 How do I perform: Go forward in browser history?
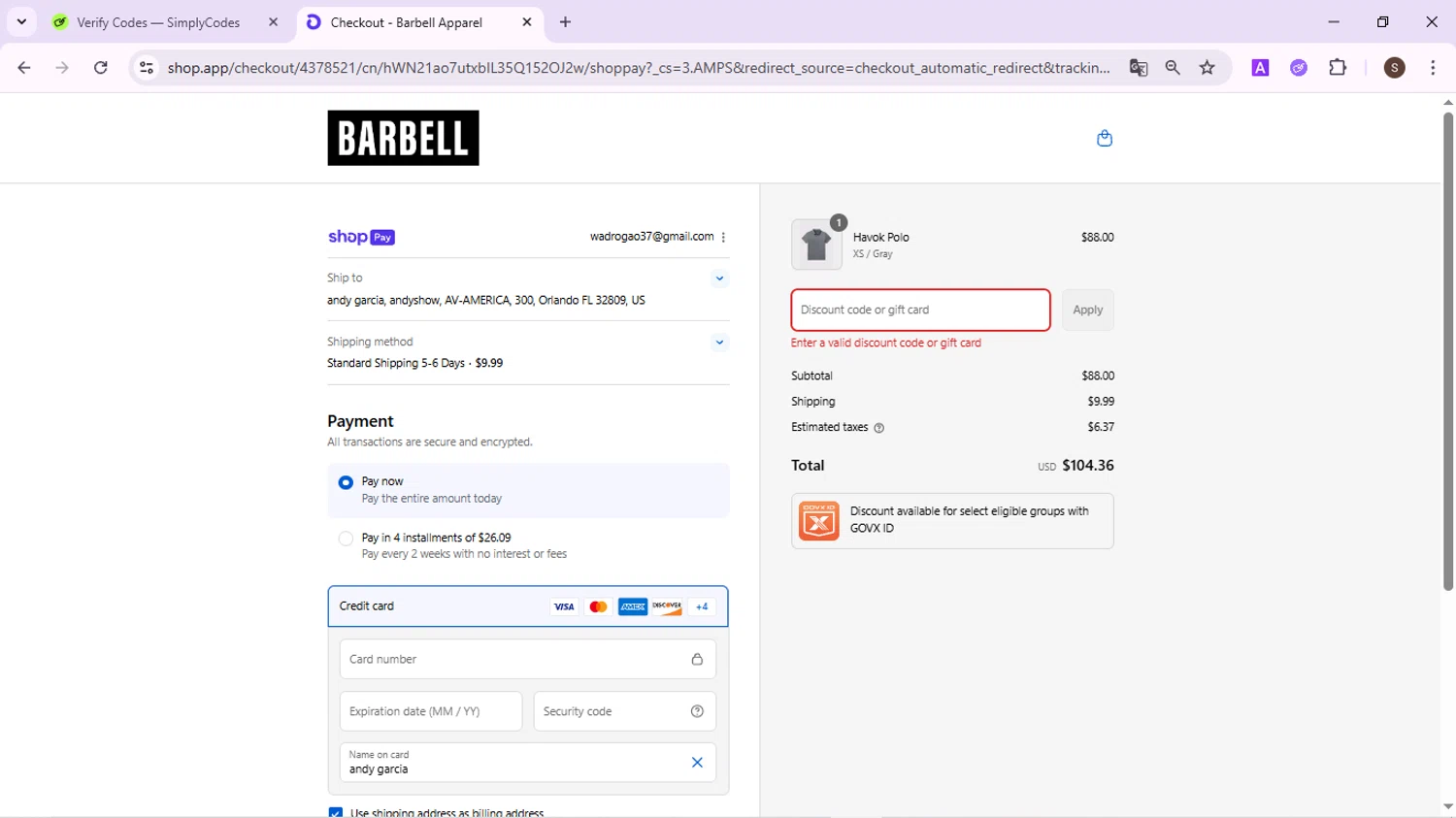point(62,68)
